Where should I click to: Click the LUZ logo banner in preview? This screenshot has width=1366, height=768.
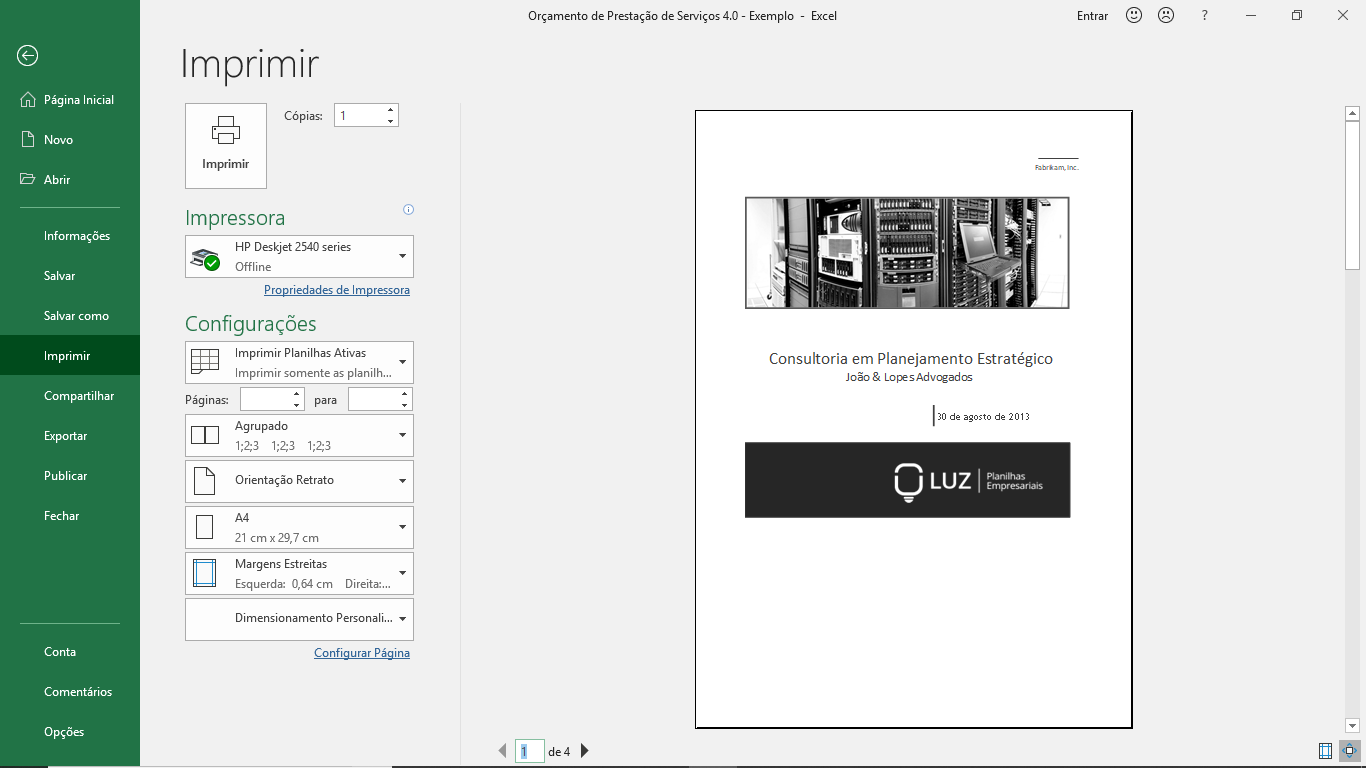coord(907,480)
